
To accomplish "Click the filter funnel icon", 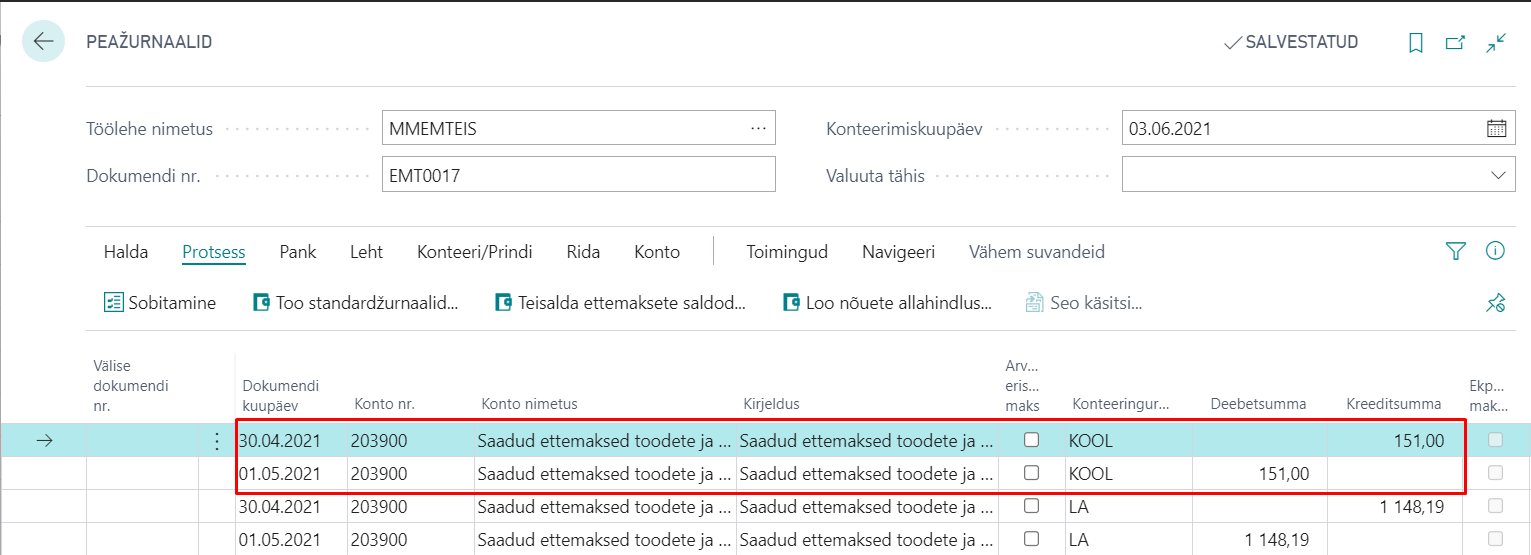I will (1455, 252).
